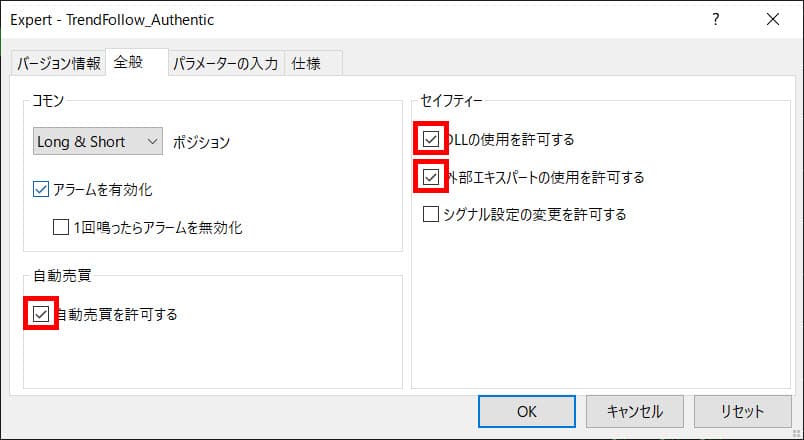Open the パラメーターの入力 tab
The height and width of the screenshot is (440, 804).
point(225,64)
